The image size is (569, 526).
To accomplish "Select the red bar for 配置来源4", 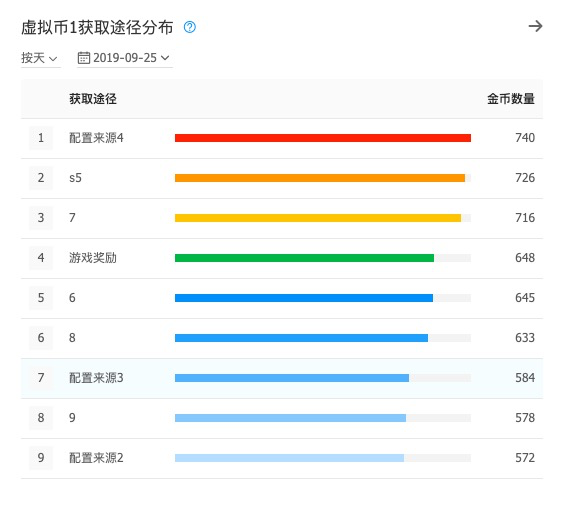I will (323, 138).
